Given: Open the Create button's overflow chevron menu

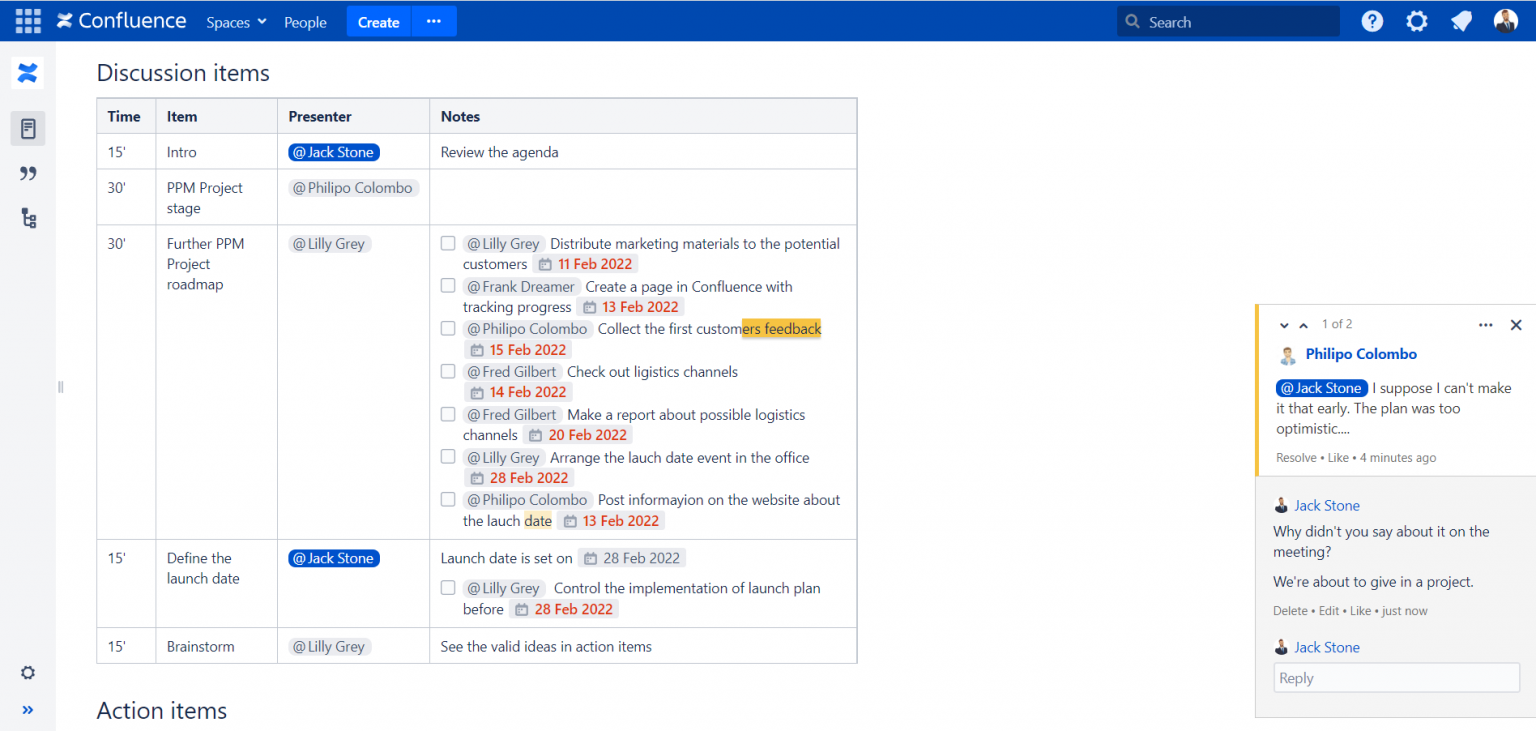Looking at the screenshot, I should (433, 21).
